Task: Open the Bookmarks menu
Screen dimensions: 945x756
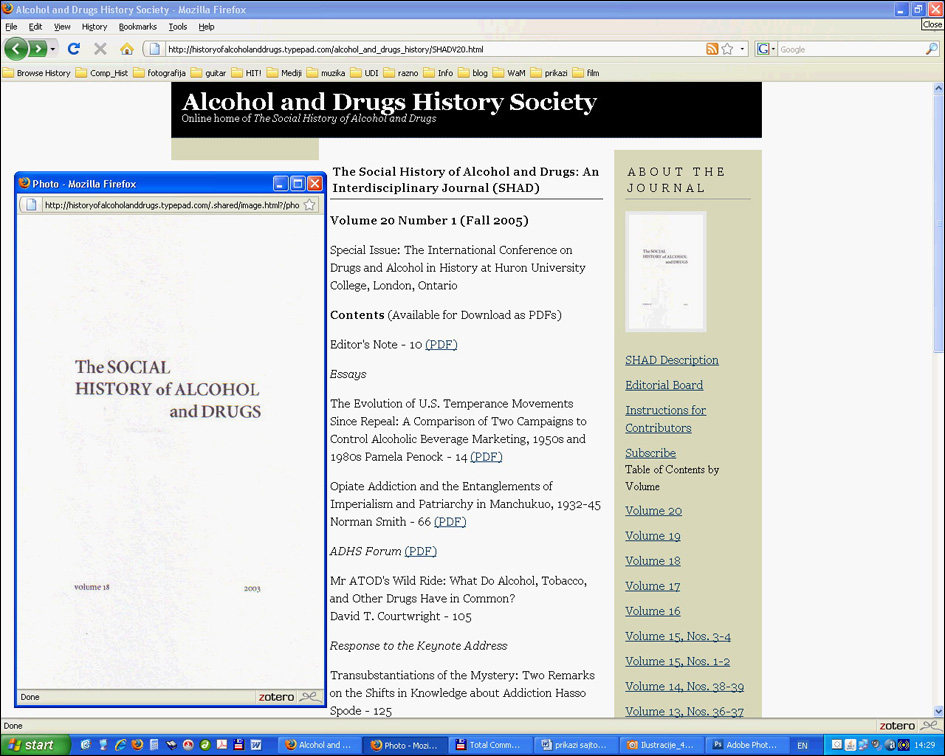Action: pos(137,27)
